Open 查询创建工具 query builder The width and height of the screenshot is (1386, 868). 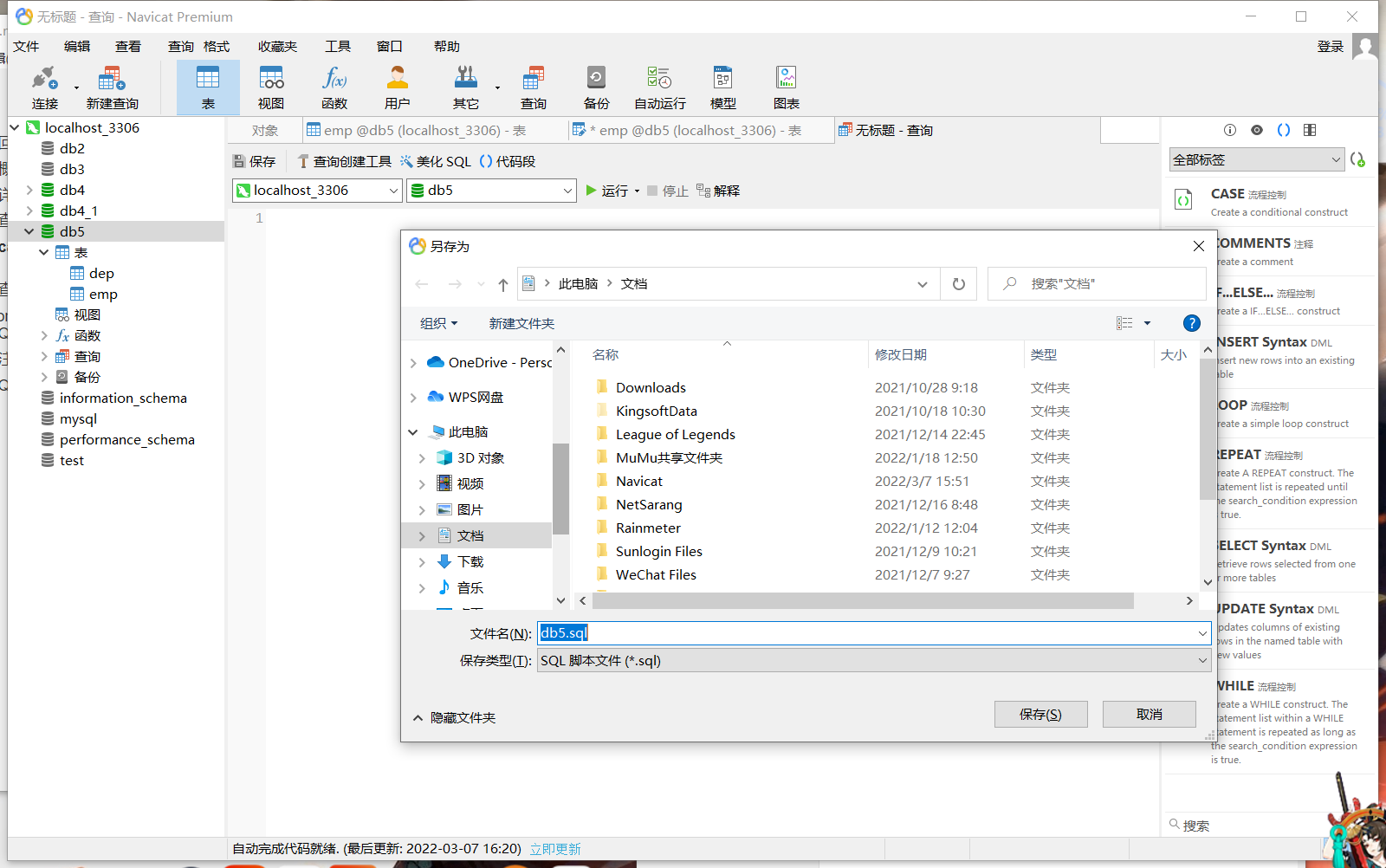click(344, 161)
